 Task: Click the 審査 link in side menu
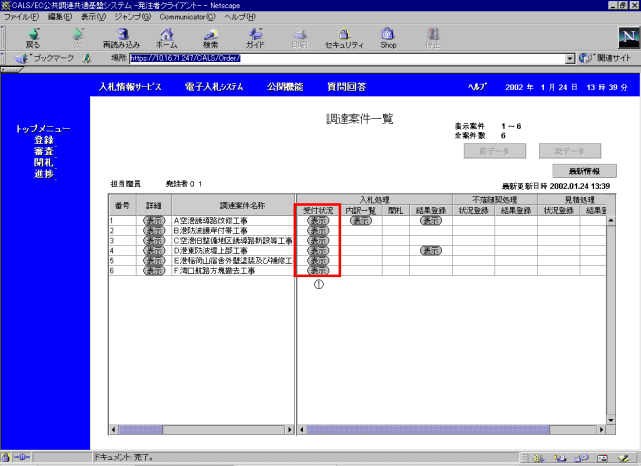point(44,151)
